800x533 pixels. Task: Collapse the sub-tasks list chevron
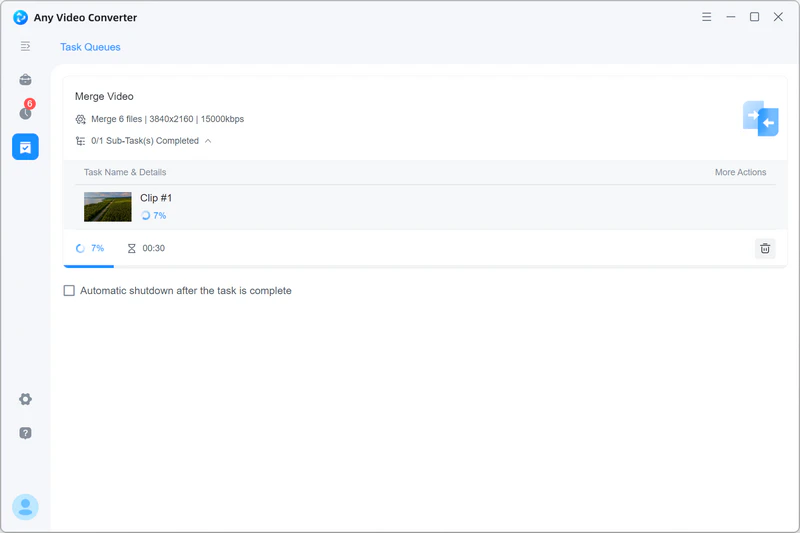pyautogui.click(x=208, y=141)
